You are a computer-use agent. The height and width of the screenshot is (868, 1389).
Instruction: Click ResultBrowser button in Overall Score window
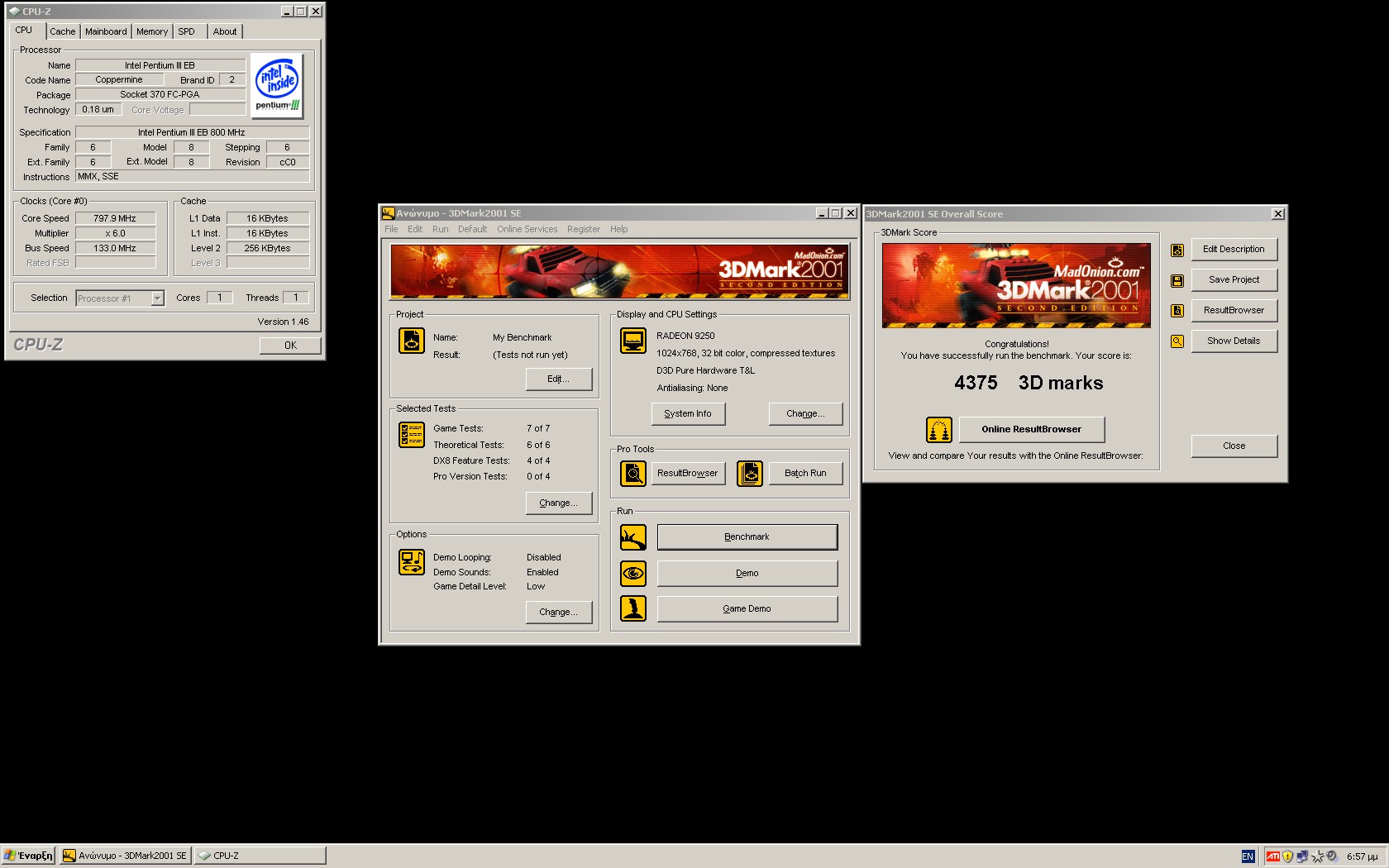1234,311
